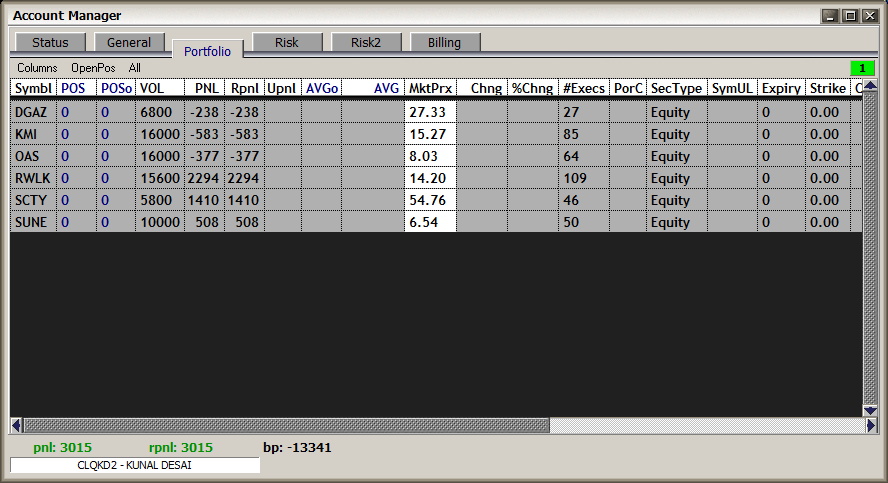The image size is (888, 483).
Task: Click the OAS SecType Equity cell
Action: 677,156
